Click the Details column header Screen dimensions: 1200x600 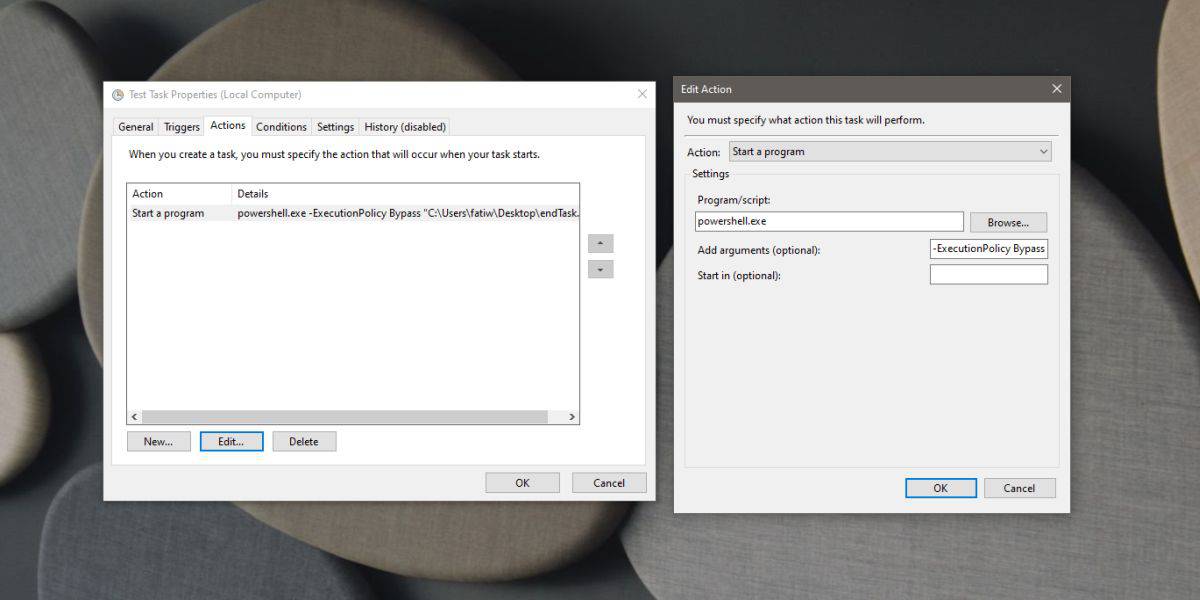coord(405,194)
